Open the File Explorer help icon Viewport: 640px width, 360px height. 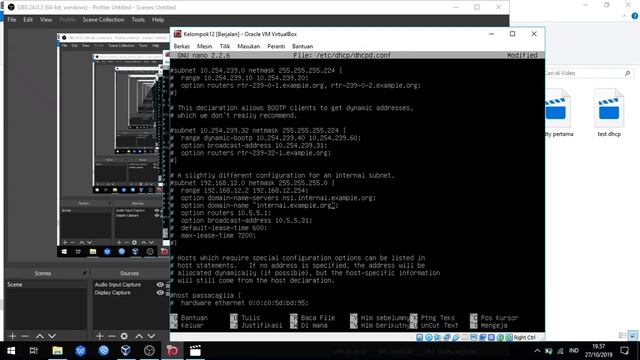(635, 16)
